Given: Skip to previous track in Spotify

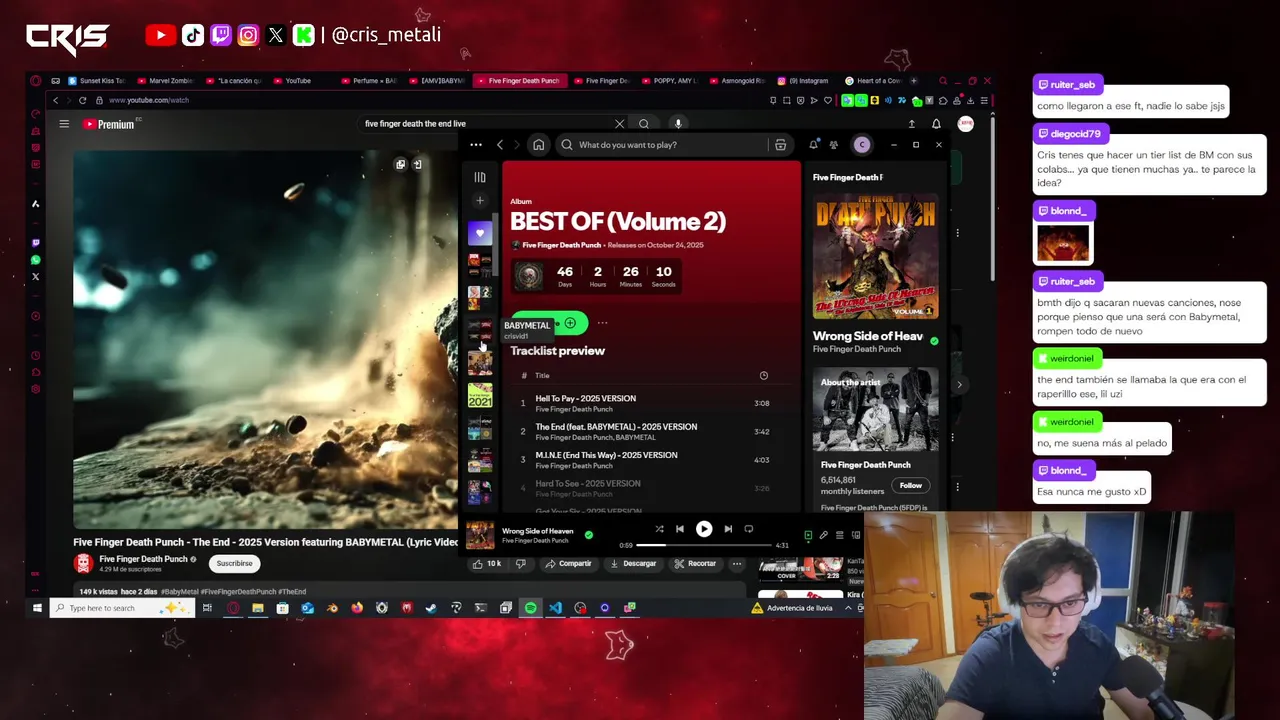Looking at the screenshot, I should point(680,529).
